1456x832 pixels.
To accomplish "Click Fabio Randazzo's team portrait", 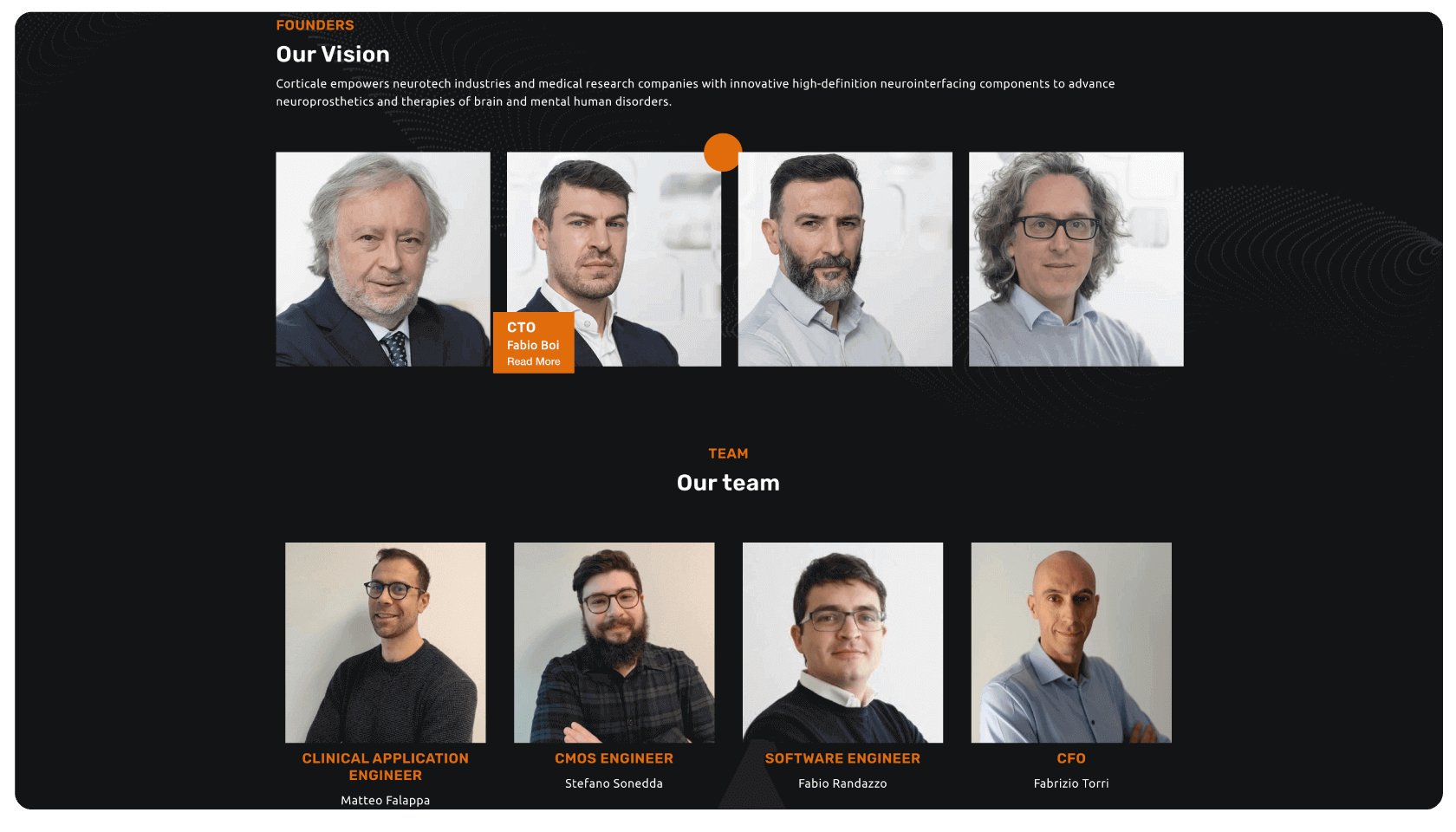I will [842, 642].
